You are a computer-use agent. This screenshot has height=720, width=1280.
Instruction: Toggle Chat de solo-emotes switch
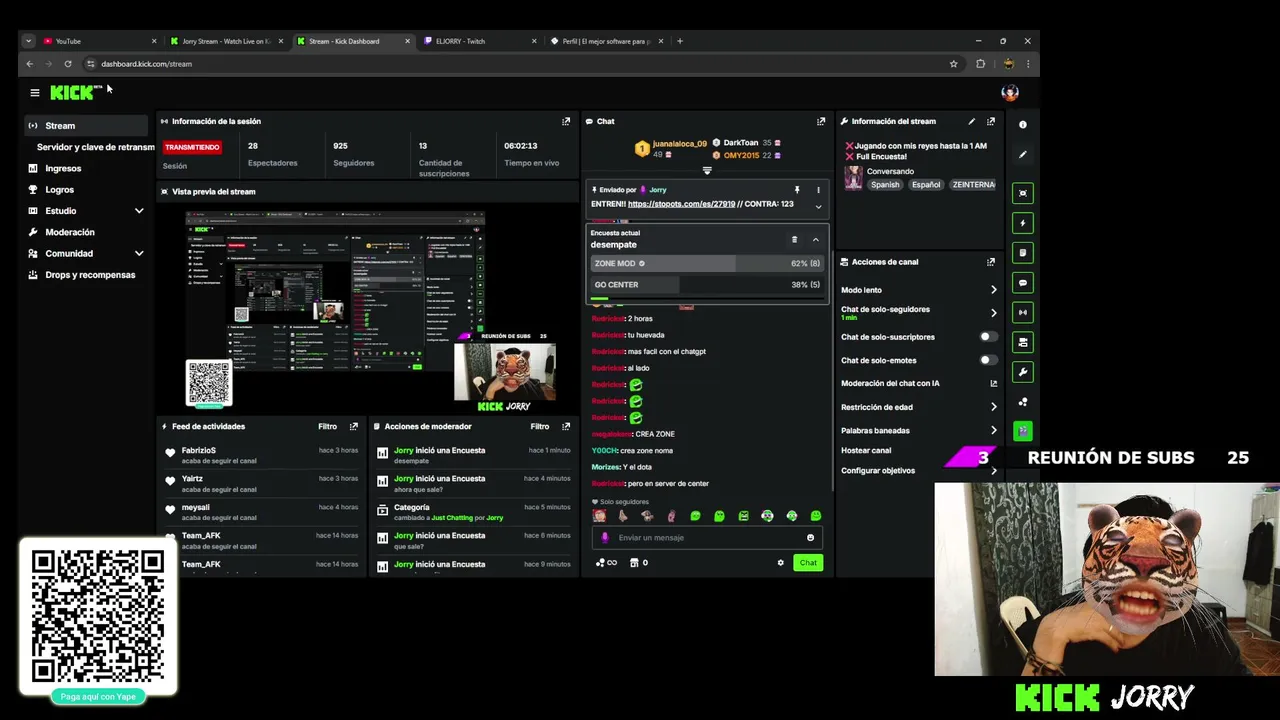click(988, 360)
